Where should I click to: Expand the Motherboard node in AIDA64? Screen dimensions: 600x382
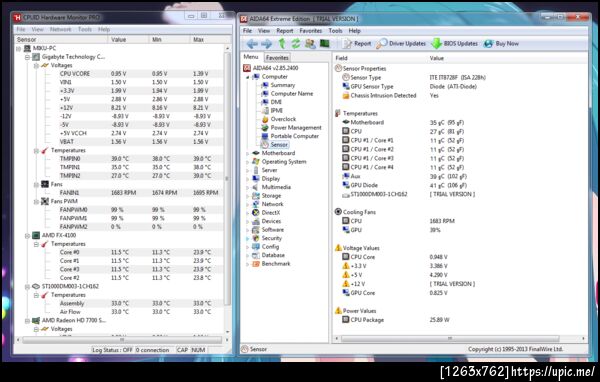pos(248,153)
